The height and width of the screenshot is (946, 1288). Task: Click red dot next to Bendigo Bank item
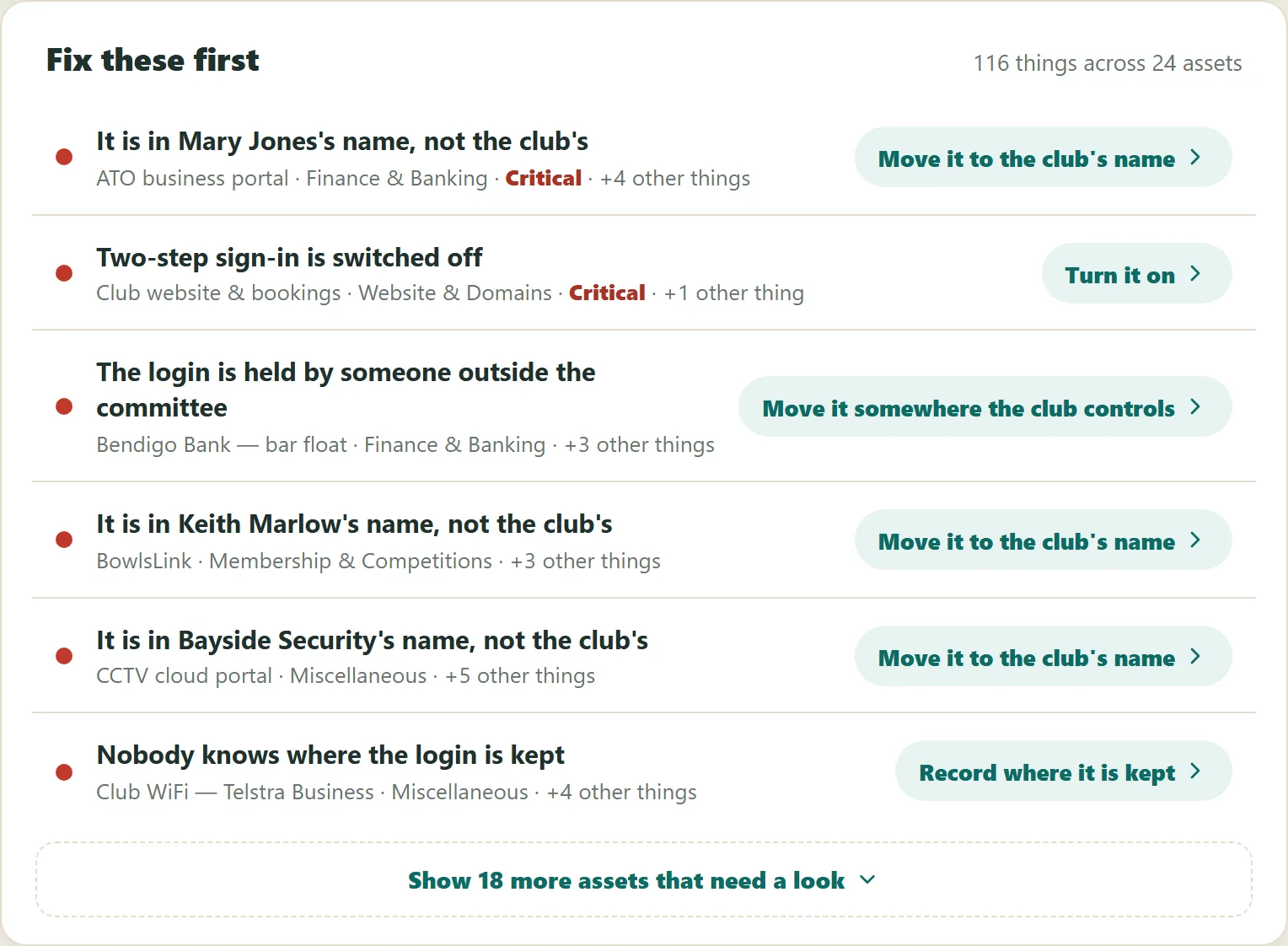pos(64,406)
